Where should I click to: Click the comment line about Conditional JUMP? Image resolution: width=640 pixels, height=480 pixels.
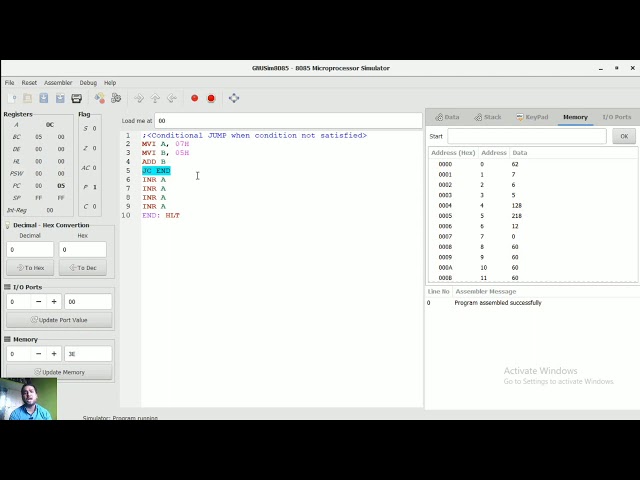tap(254, 135)
